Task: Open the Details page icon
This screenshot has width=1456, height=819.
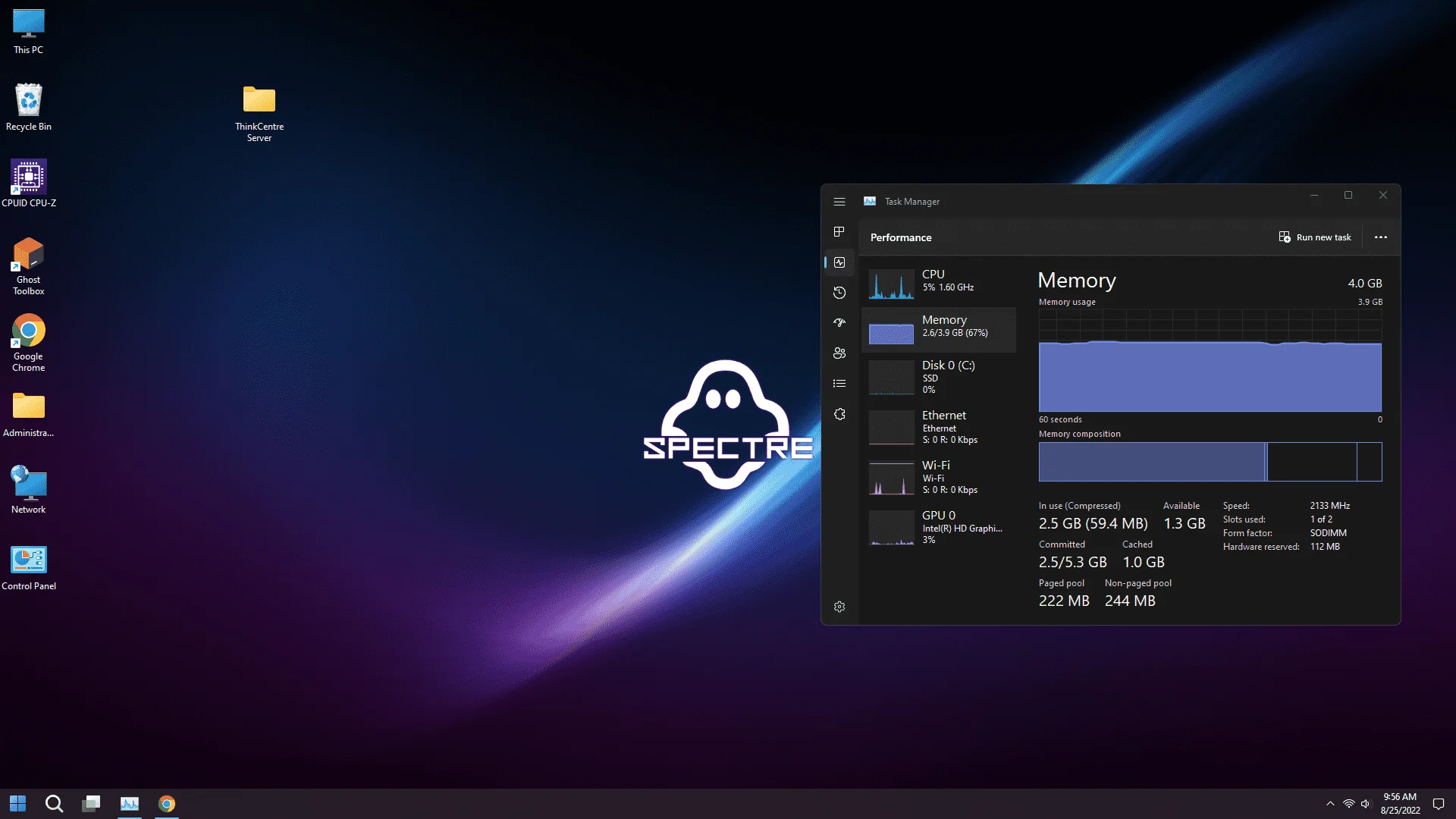Action: pos(839,384)
